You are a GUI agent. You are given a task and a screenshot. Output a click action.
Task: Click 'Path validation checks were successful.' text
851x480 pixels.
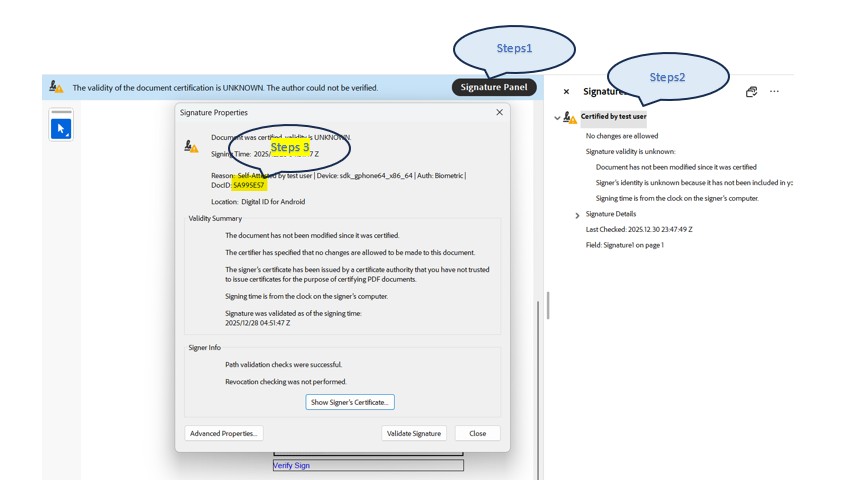283,364
